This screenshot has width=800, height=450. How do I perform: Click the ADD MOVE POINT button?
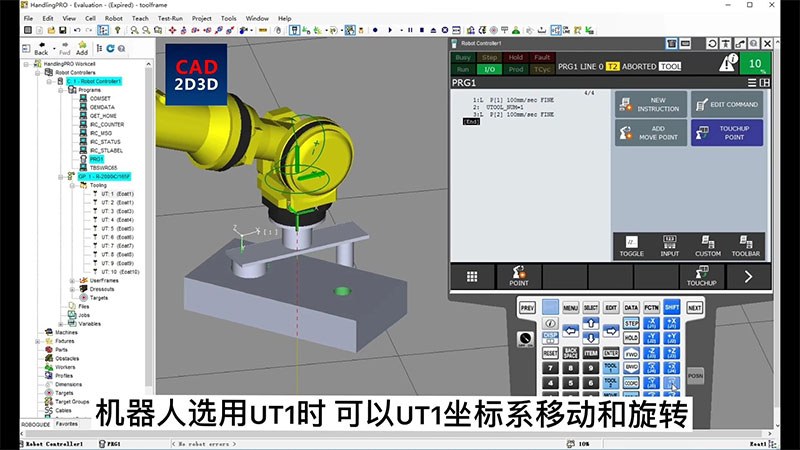651,133
